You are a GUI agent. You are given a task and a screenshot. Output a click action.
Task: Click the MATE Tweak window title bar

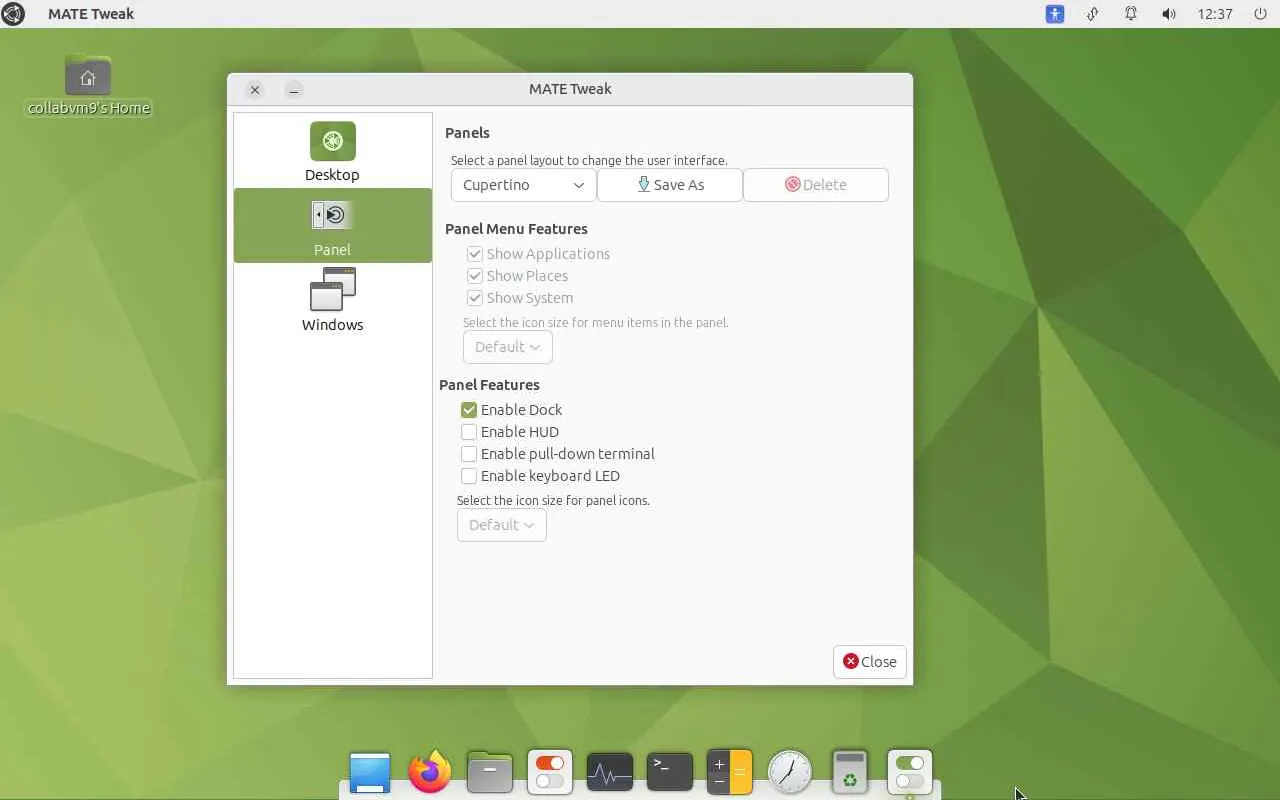point(570,89)
